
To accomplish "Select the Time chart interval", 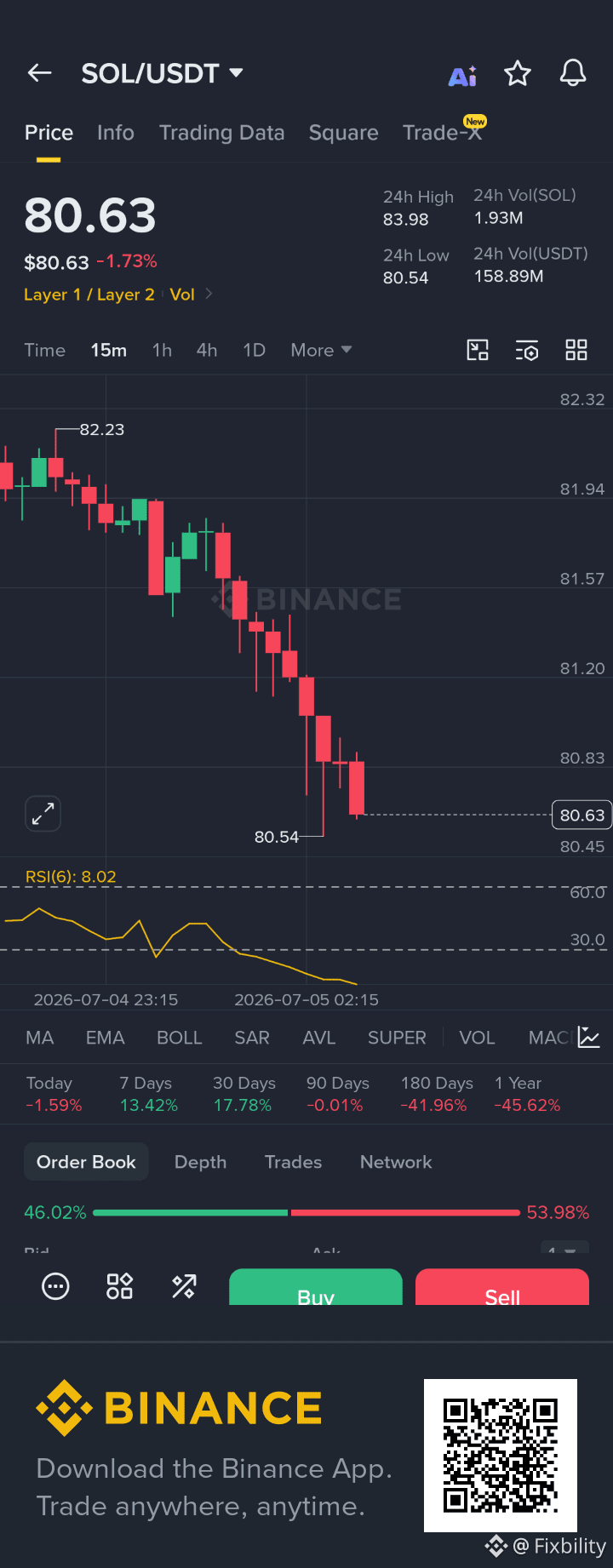I will click(44, 350).
